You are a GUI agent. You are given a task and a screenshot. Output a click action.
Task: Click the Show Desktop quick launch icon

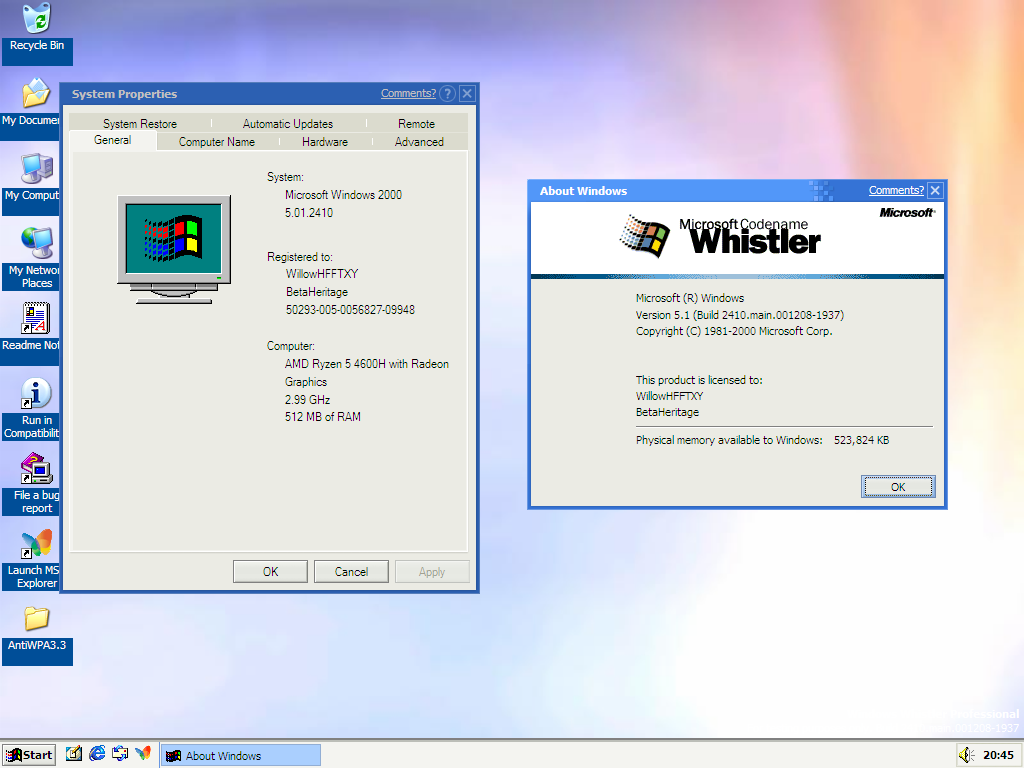click(x=73, y=754)
